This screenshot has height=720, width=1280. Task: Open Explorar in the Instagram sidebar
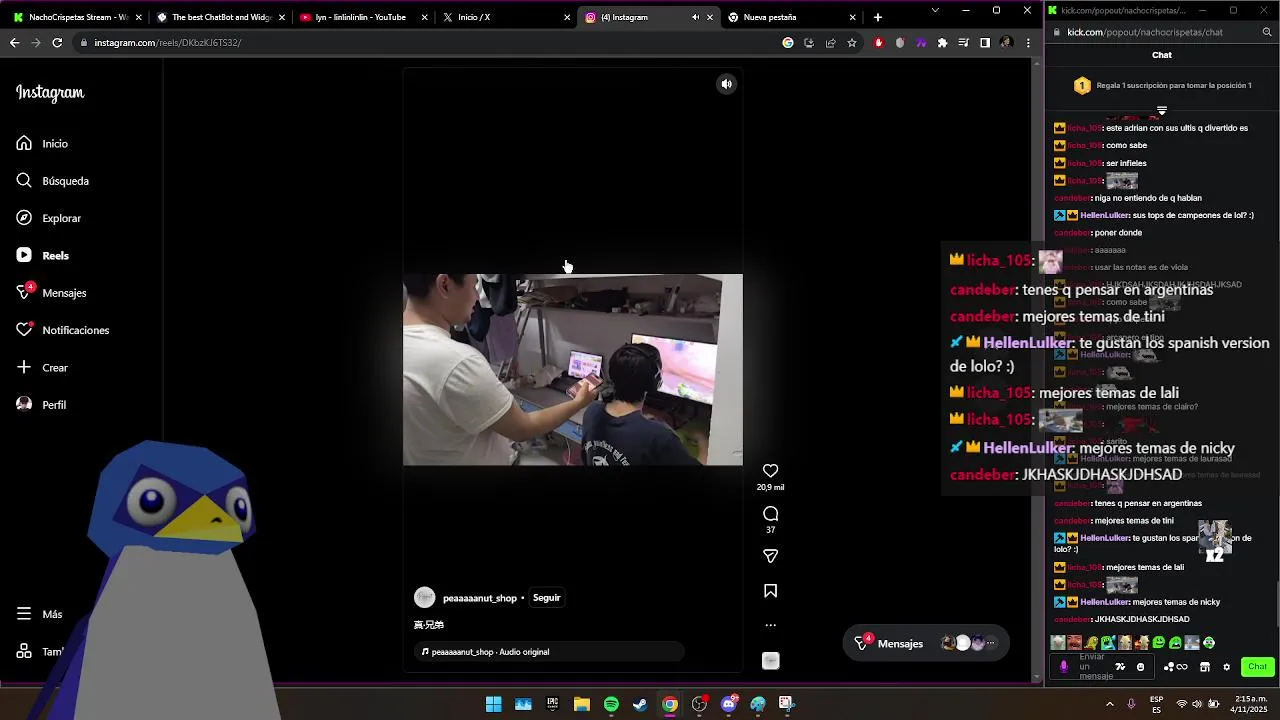pos(48,218)
